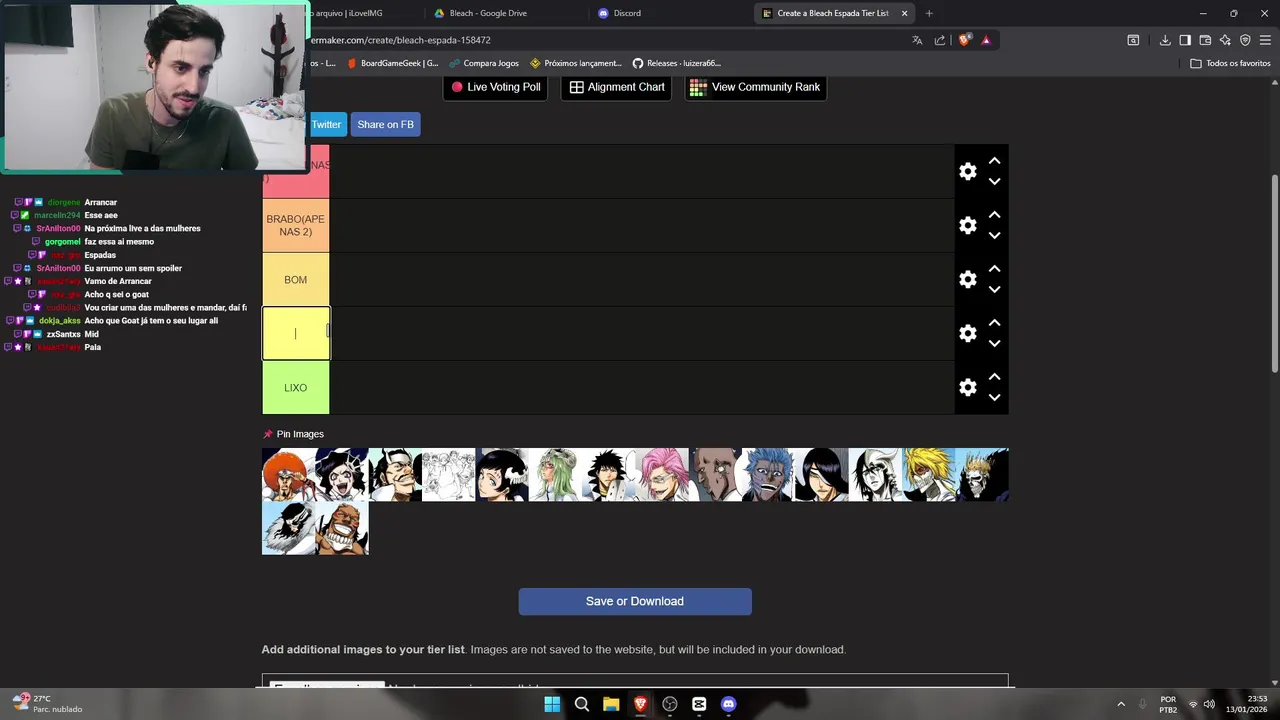
Task: Select the black-haired girl with skull fragment
Action: (x=501, y=475)
